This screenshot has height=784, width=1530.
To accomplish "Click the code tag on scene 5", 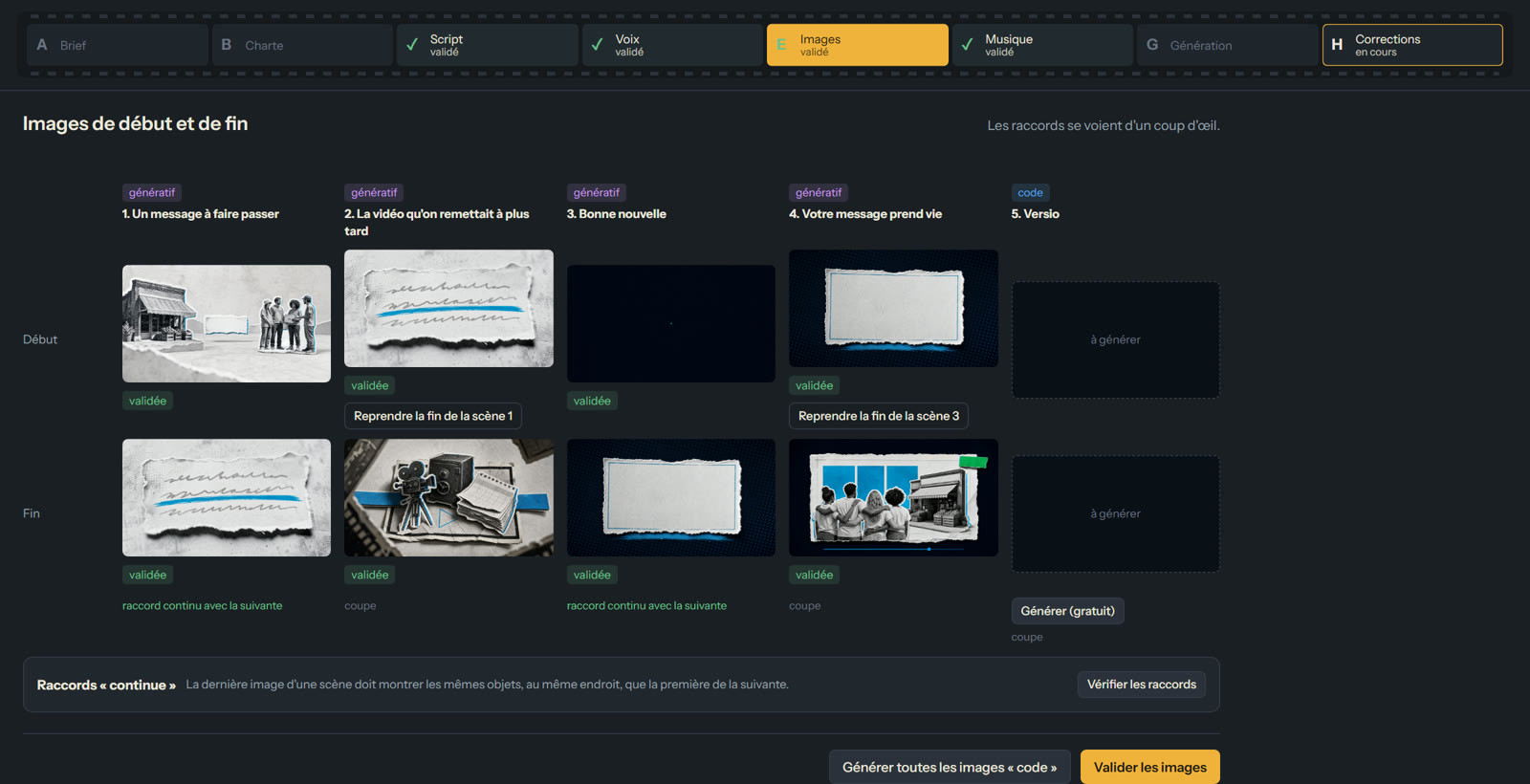I will point(1030,192).
